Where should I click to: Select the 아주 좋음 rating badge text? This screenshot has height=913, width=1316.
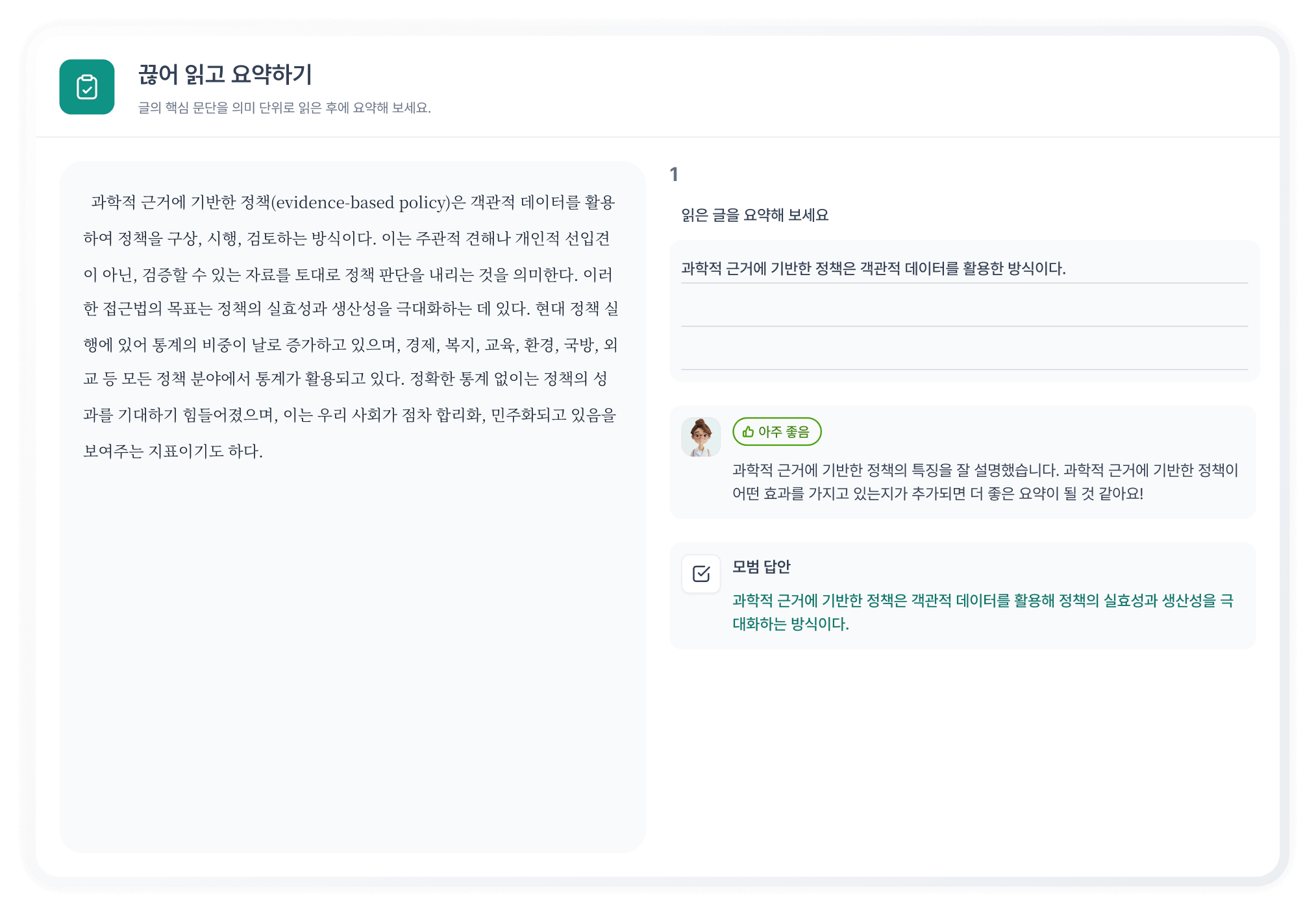pos(784,432)
